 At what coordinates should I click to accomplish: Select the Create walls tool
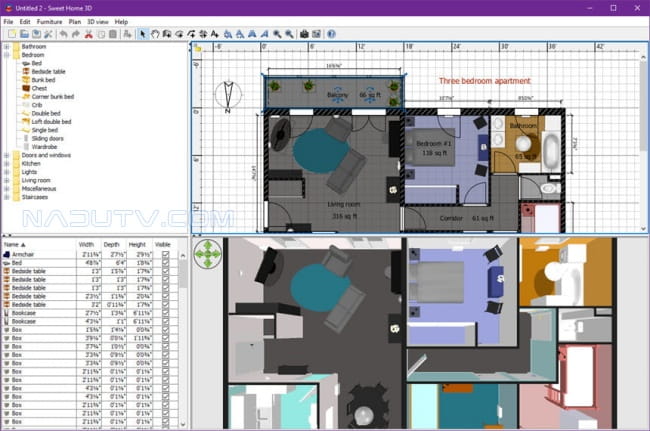click(167, 34)
